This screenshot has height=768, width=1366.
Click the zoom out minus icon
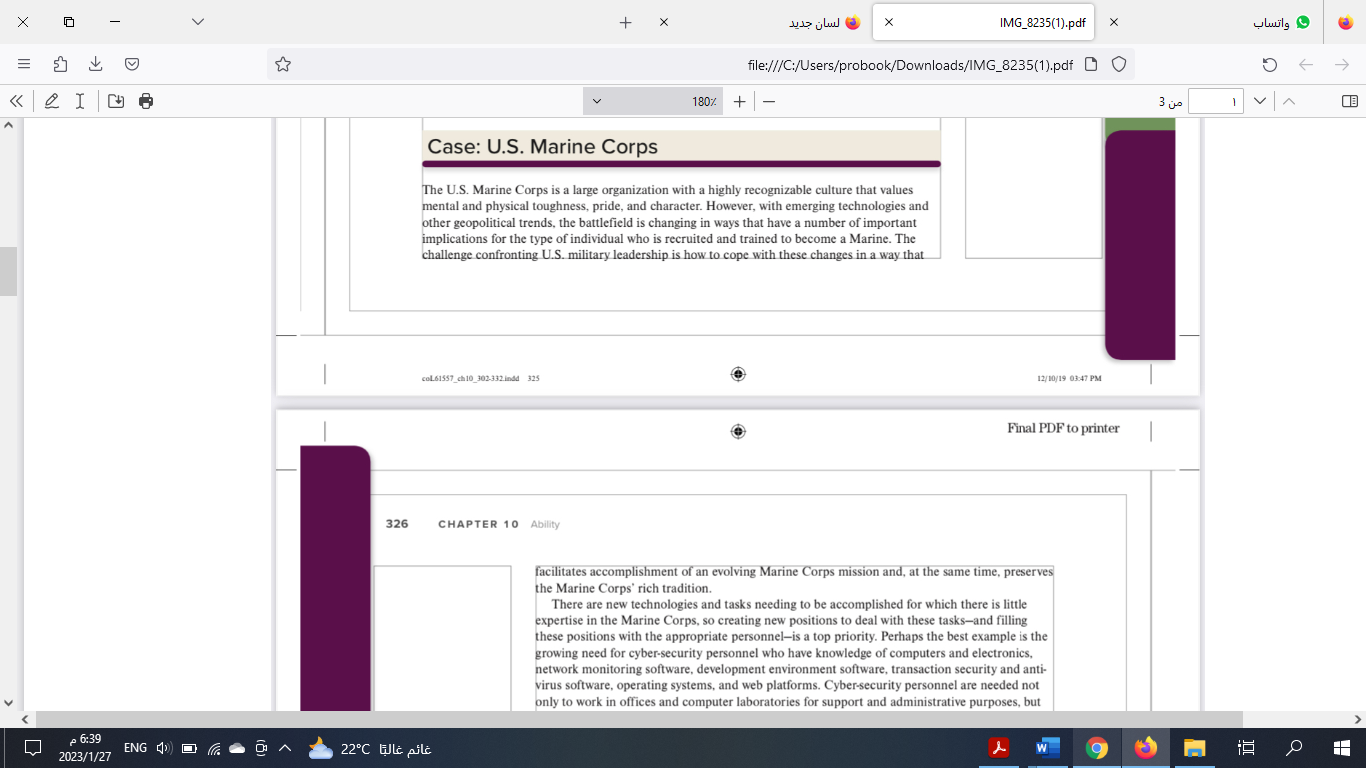point(767,100)
